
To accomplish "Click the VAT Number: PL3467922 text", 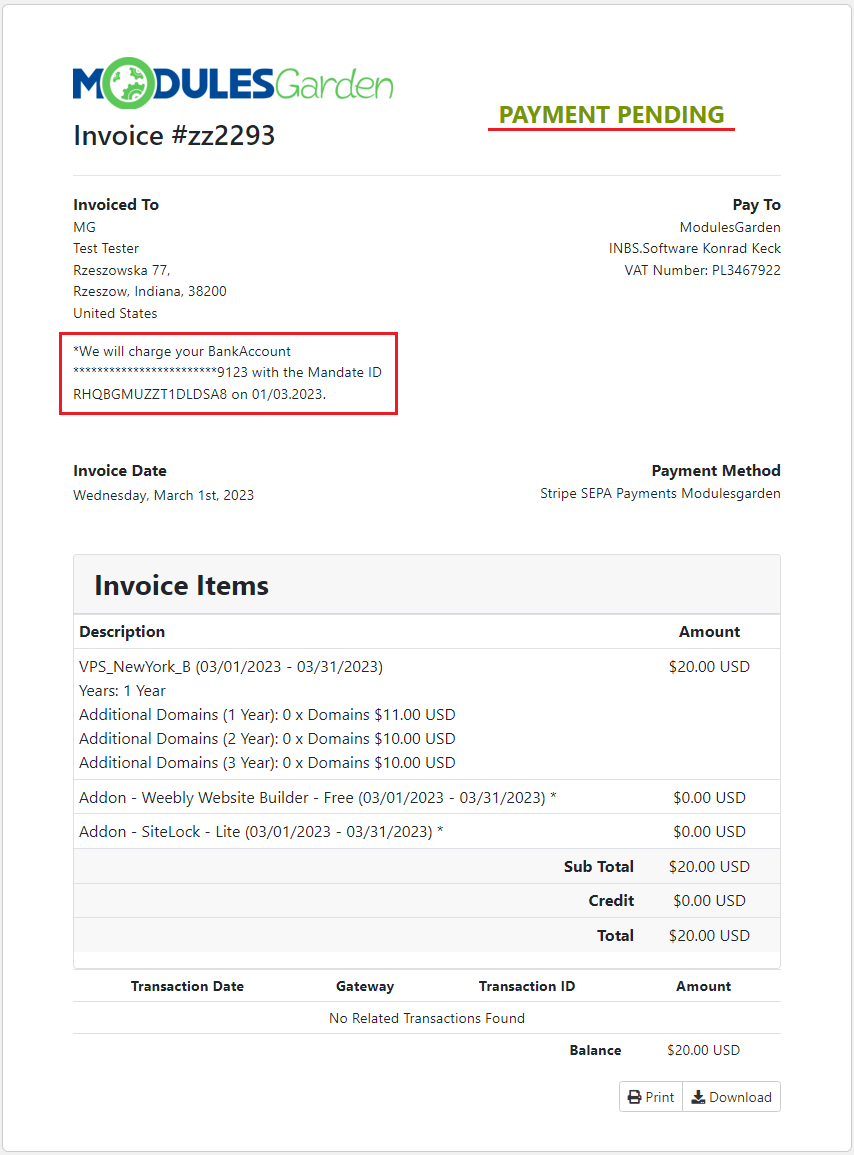I will point(702,270).
